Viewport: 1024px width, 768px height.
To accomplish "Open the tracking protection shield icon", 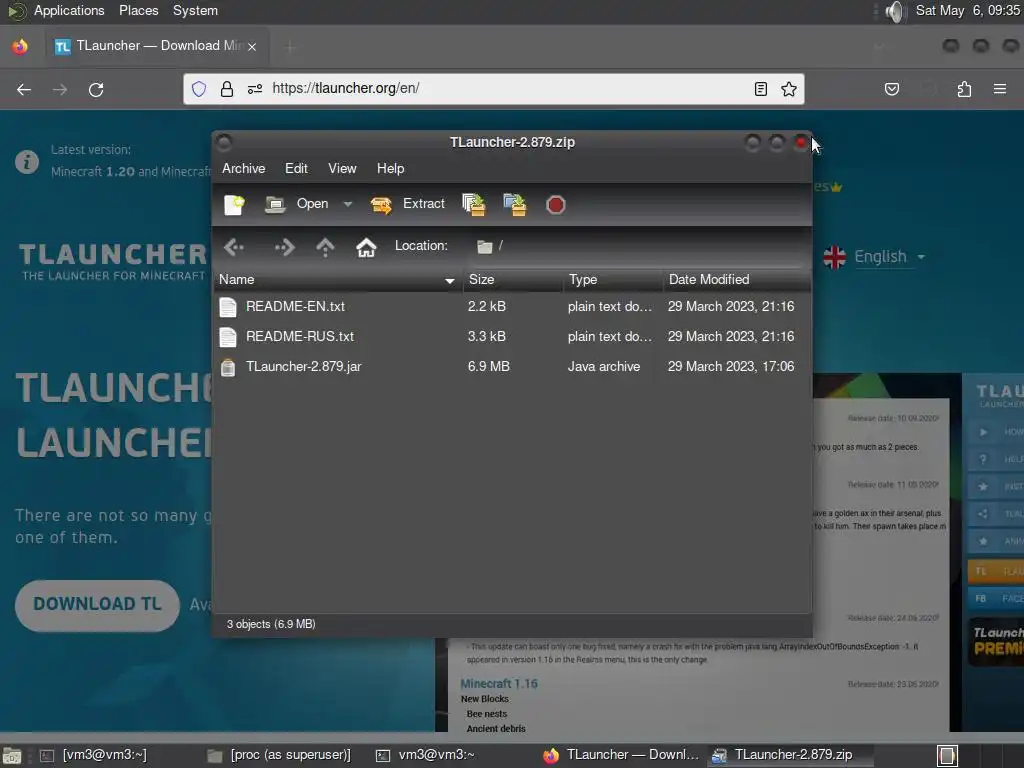I will tap(199, 89).
